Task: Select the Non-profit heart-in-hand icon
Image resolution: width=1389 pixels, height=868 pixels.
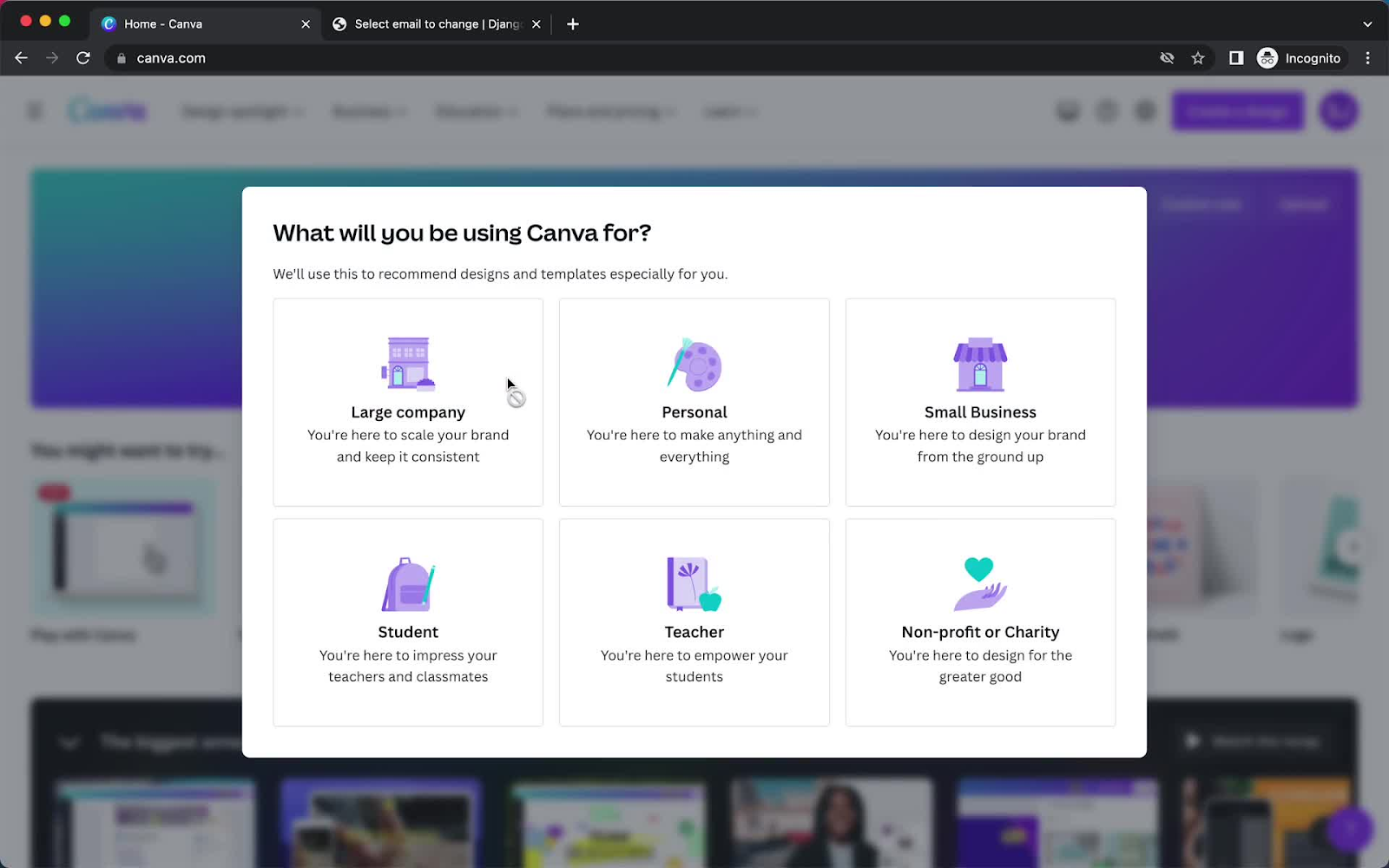Action: [x=980, y=582]
